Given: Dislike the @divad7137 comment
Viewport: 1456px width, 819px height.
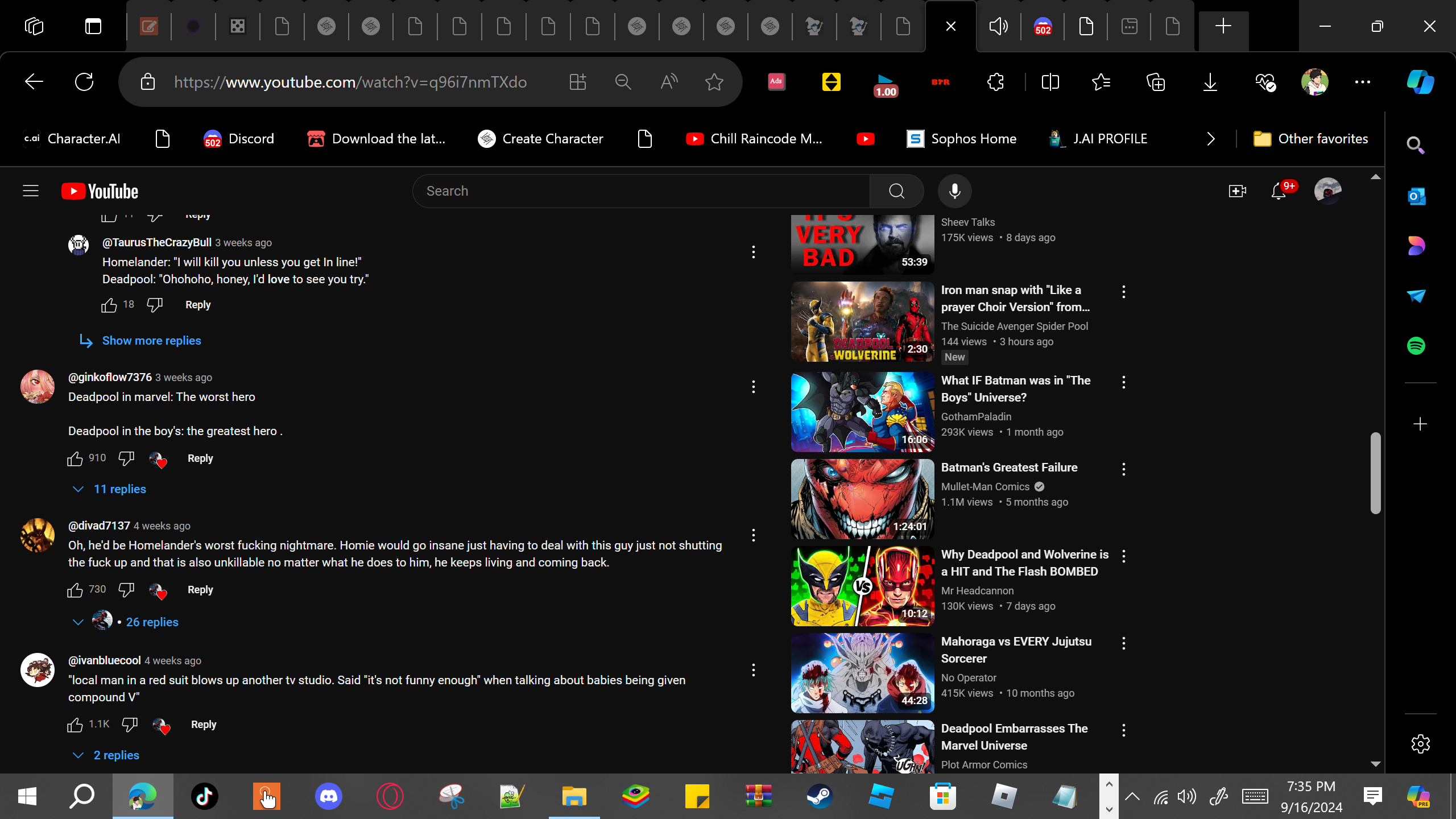Looking at the screenshot, I should click(x=126, y=590).
